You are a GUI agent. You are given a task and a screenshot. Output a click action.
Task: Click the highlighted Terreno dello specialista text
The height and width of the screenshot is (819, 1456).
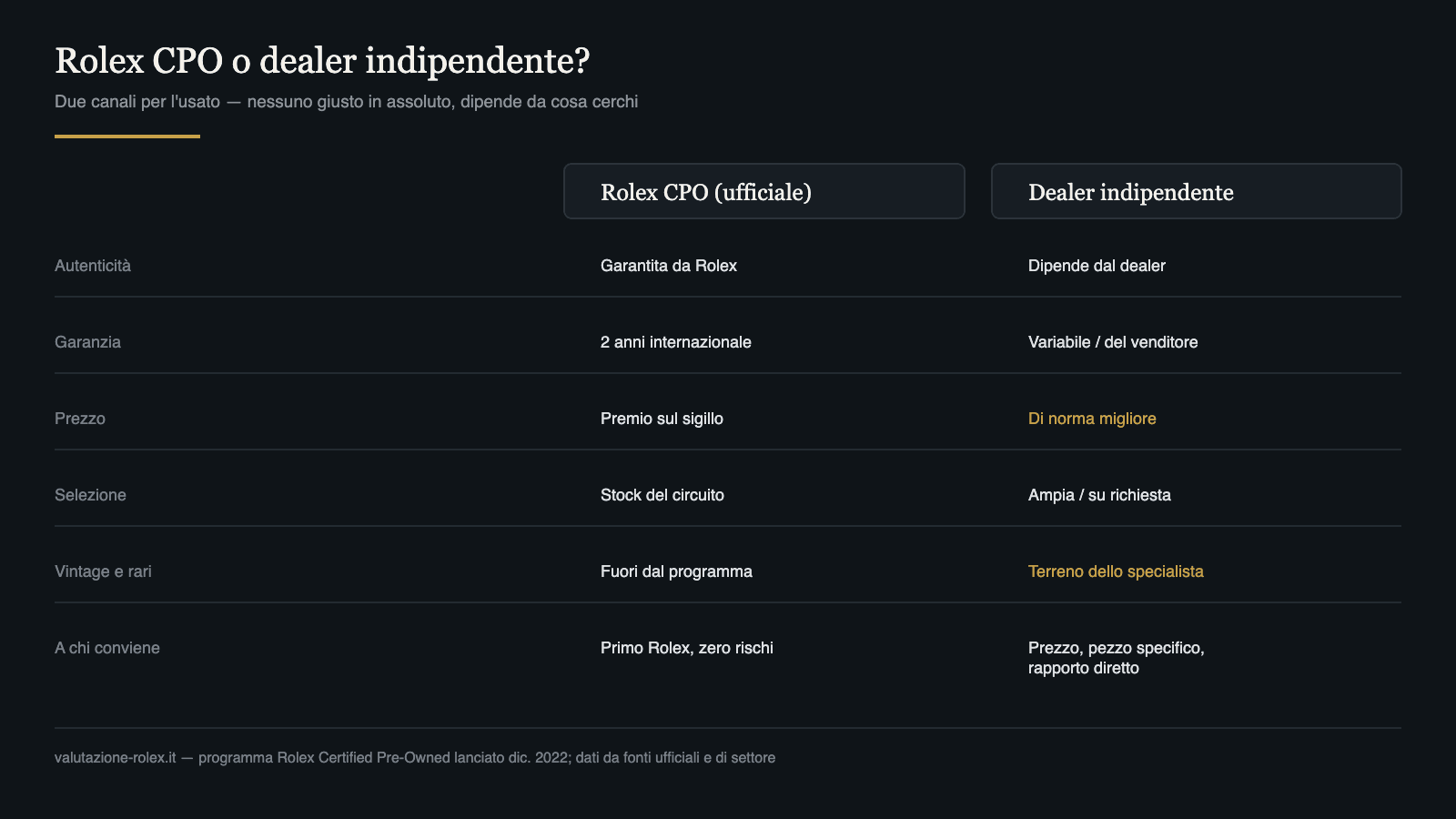tap(1116, 571)
